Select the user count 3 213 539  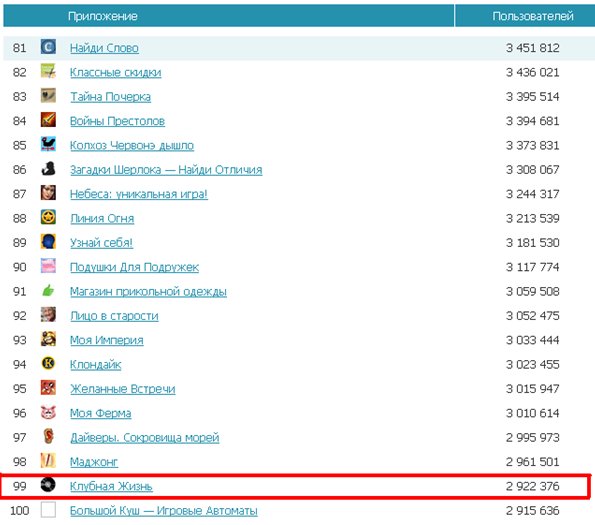532,218
